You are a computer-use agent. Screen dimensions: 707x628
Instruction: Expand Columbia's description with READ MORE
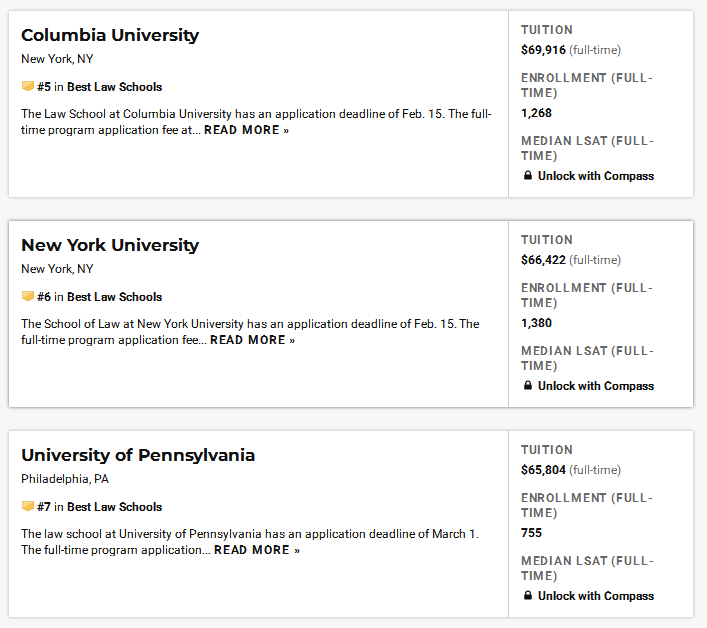(x=246, y=130)
